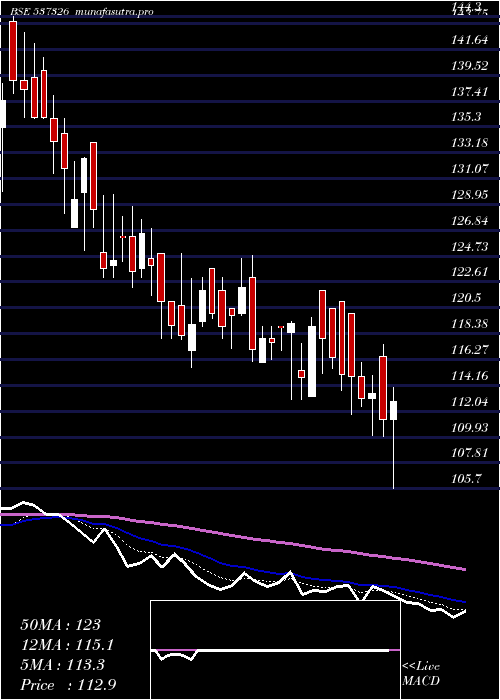Select the 126.84 price label
The width and height of the screenshot is (500, 700).
coord(469,221)
